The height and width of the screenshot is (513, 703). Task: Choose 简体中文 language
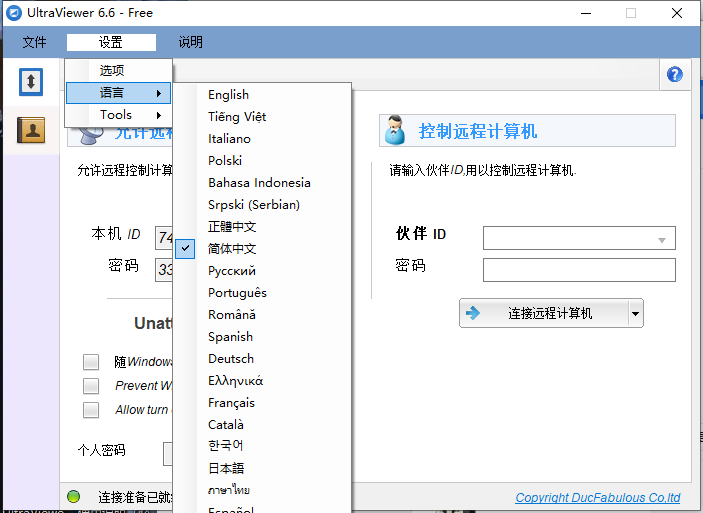click(262, 248)
